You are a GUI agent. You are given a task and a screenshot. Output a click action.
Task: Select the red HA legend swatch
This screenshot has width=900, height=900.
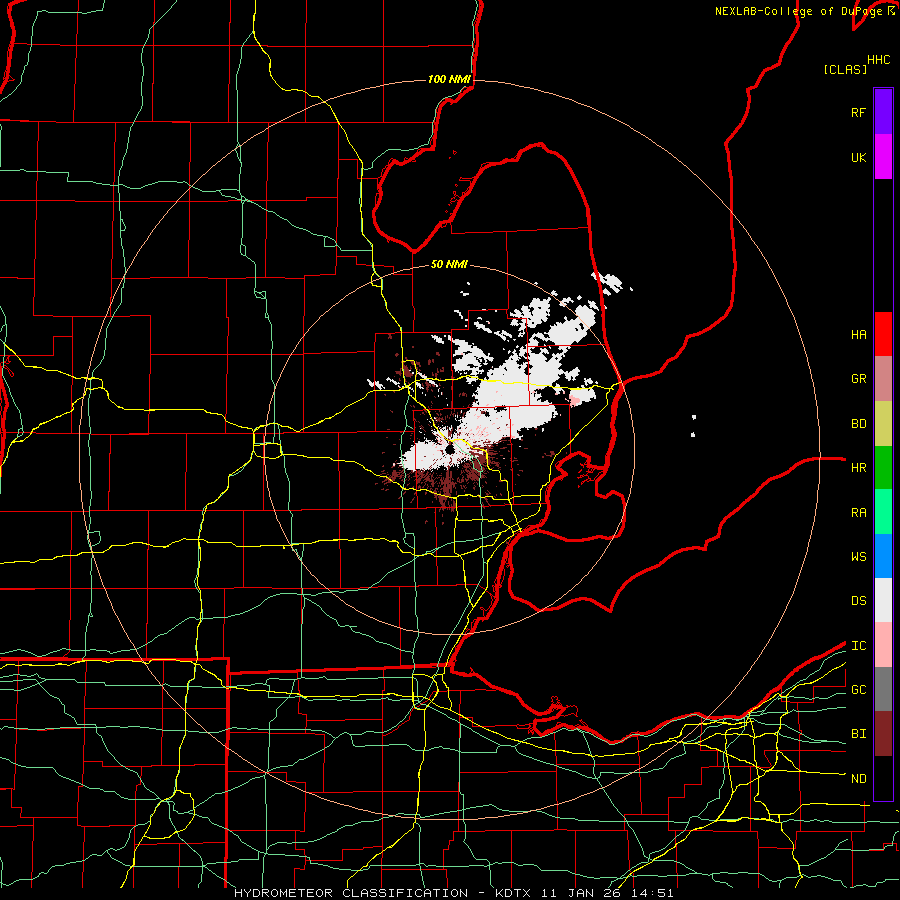pyautogui.click(x=883, y=334)
